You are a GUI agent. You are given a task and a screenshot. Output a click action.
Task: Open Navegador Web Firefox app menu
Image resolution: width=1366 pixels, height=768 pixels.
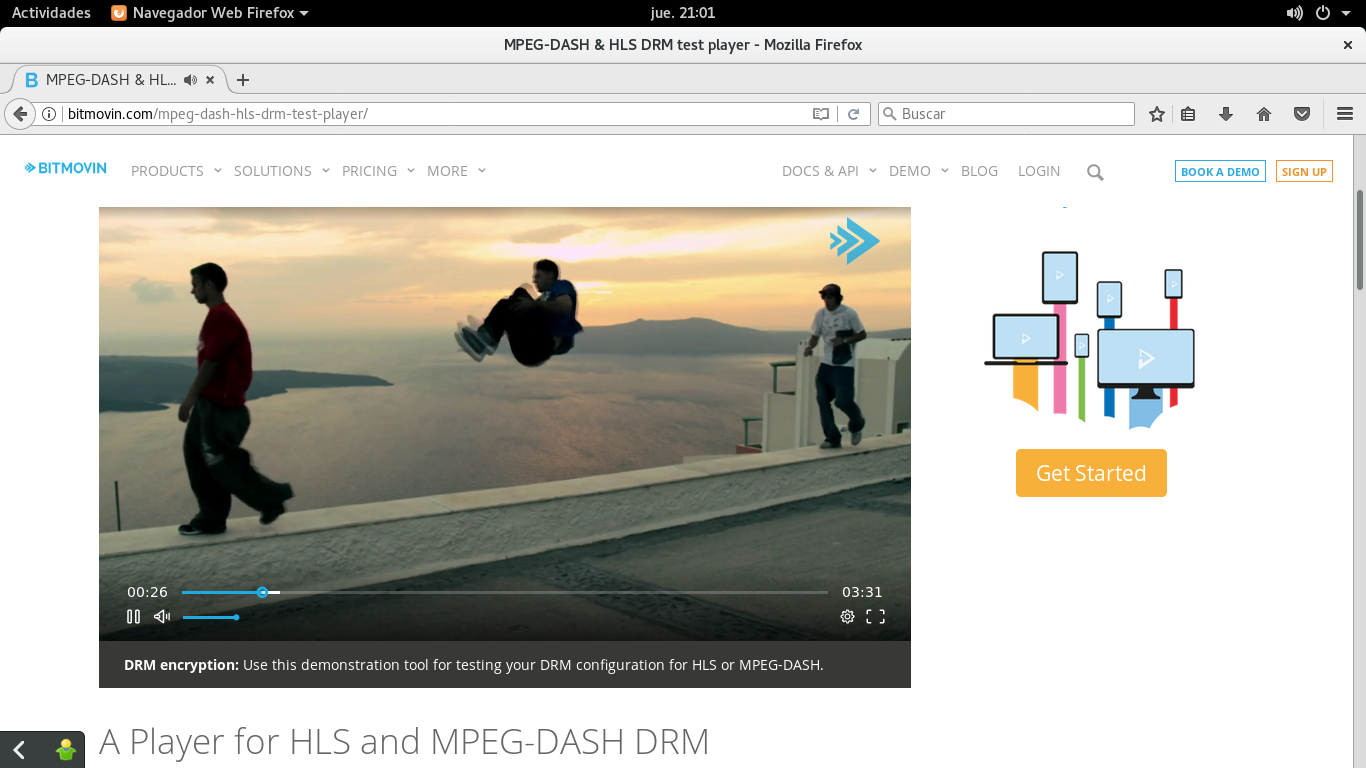tap(210, 13)
